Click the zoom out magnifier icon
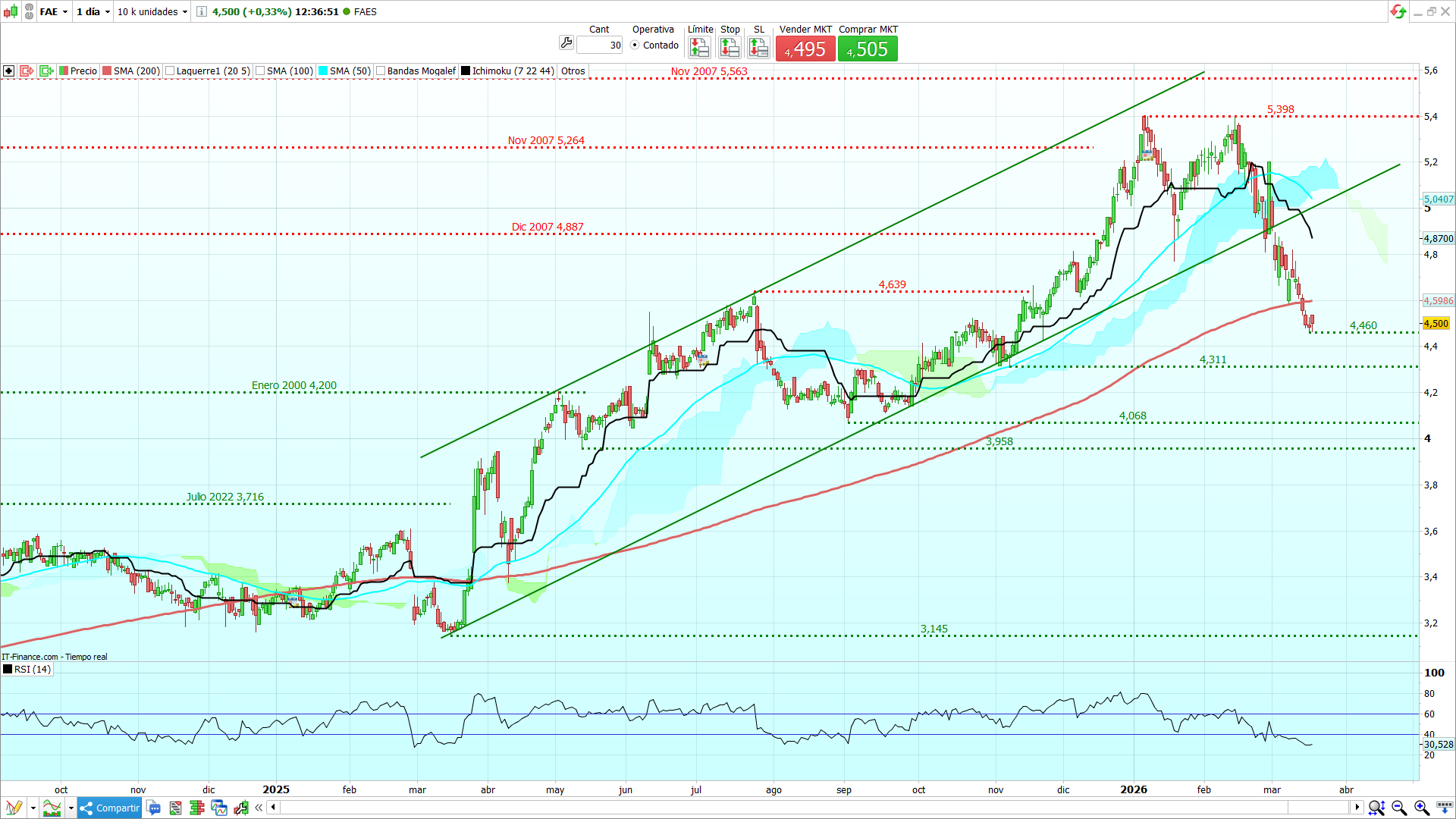This screenshot has width=1456, height=819. (1399, 808)
